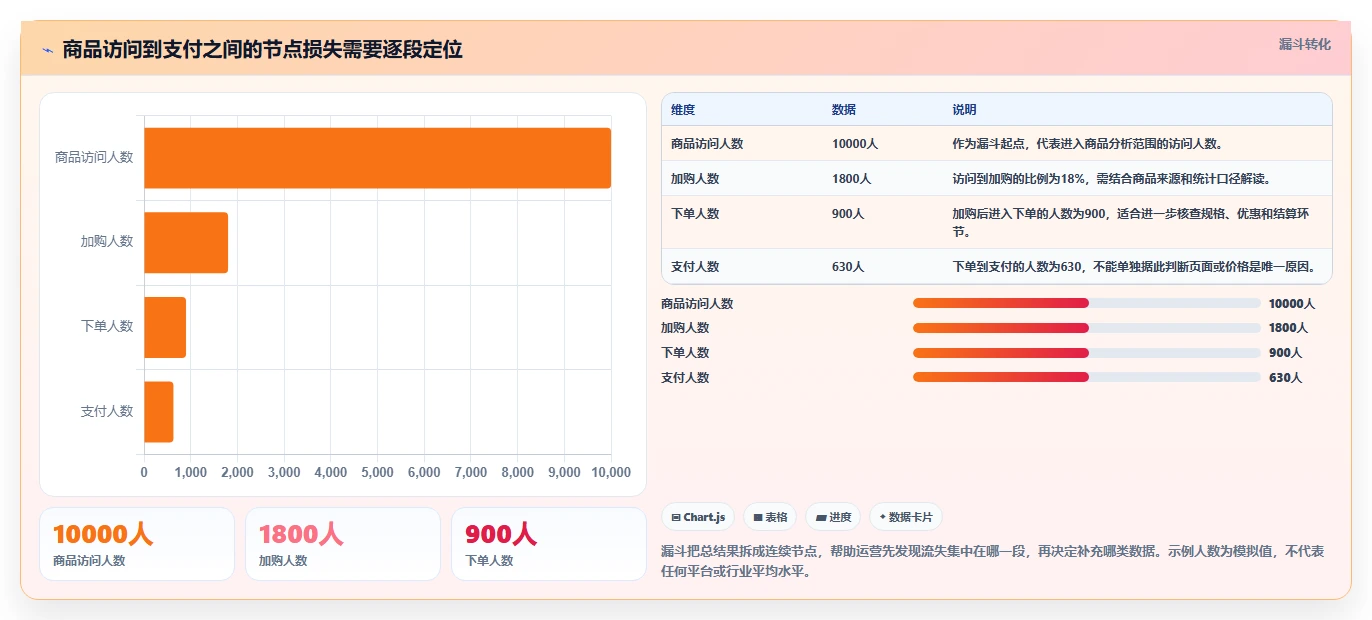Click the 900人 value in the table
The width and height of the screenshot is (1372, 620).
[x=848, y=214]
